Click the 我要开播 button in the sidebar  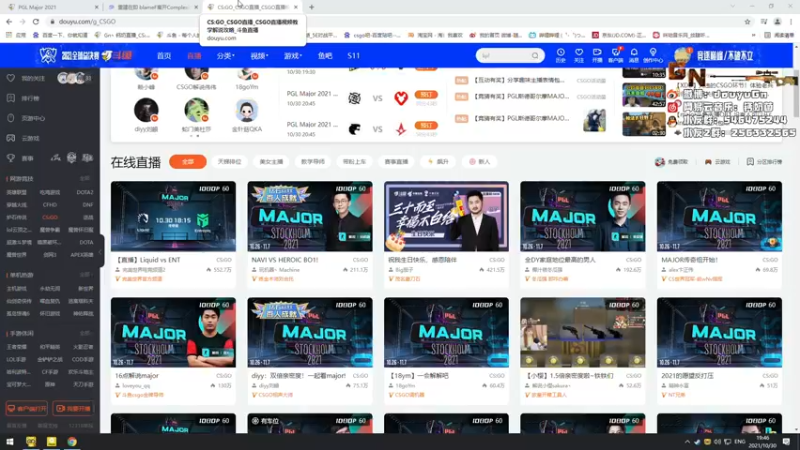pyautogui.click(x=73, y=408)
